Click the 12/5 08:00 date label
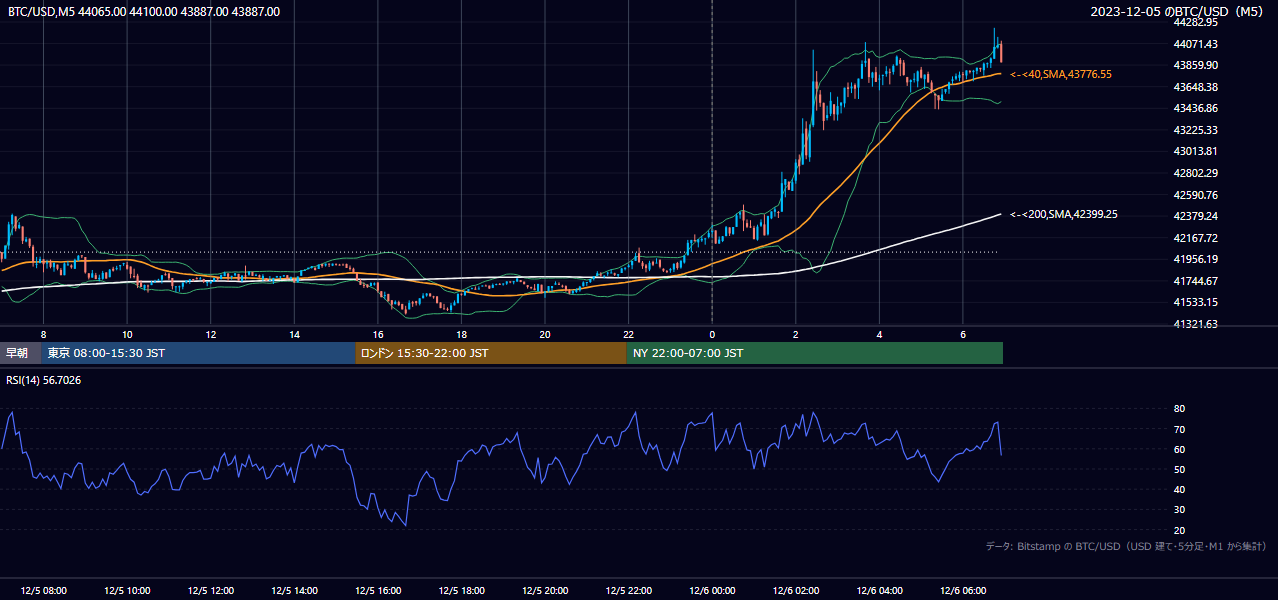Viewport: 1278px width, 600px height. pos(44,591)
